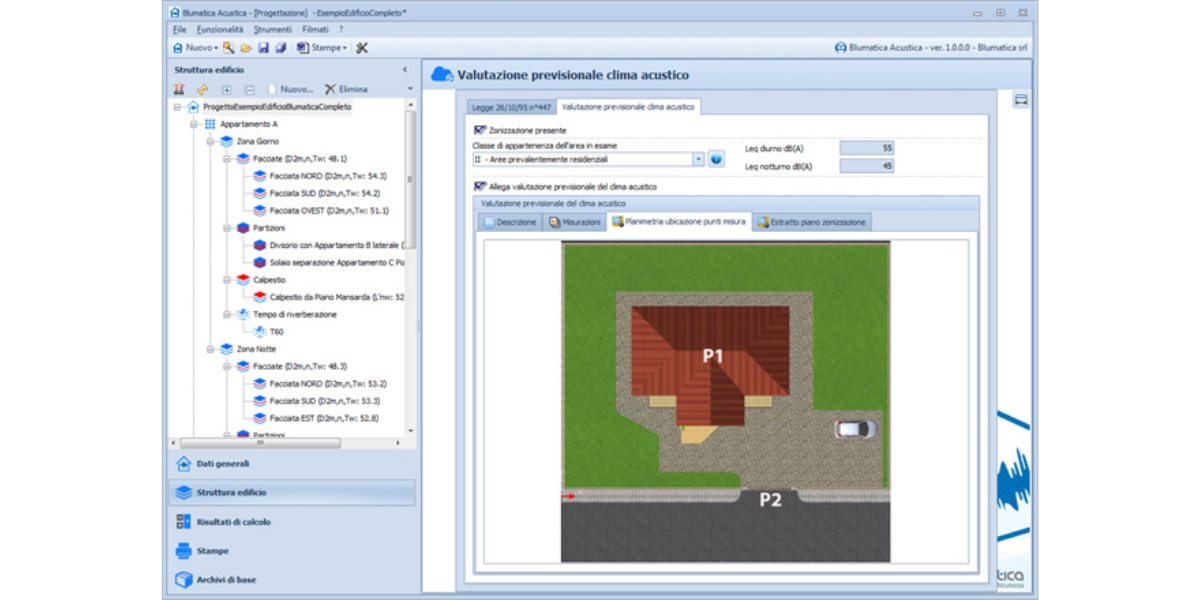Collapse the Zona Giorno tree node
This screenshot has width=1200, height=600.
[x=211, y=142]
